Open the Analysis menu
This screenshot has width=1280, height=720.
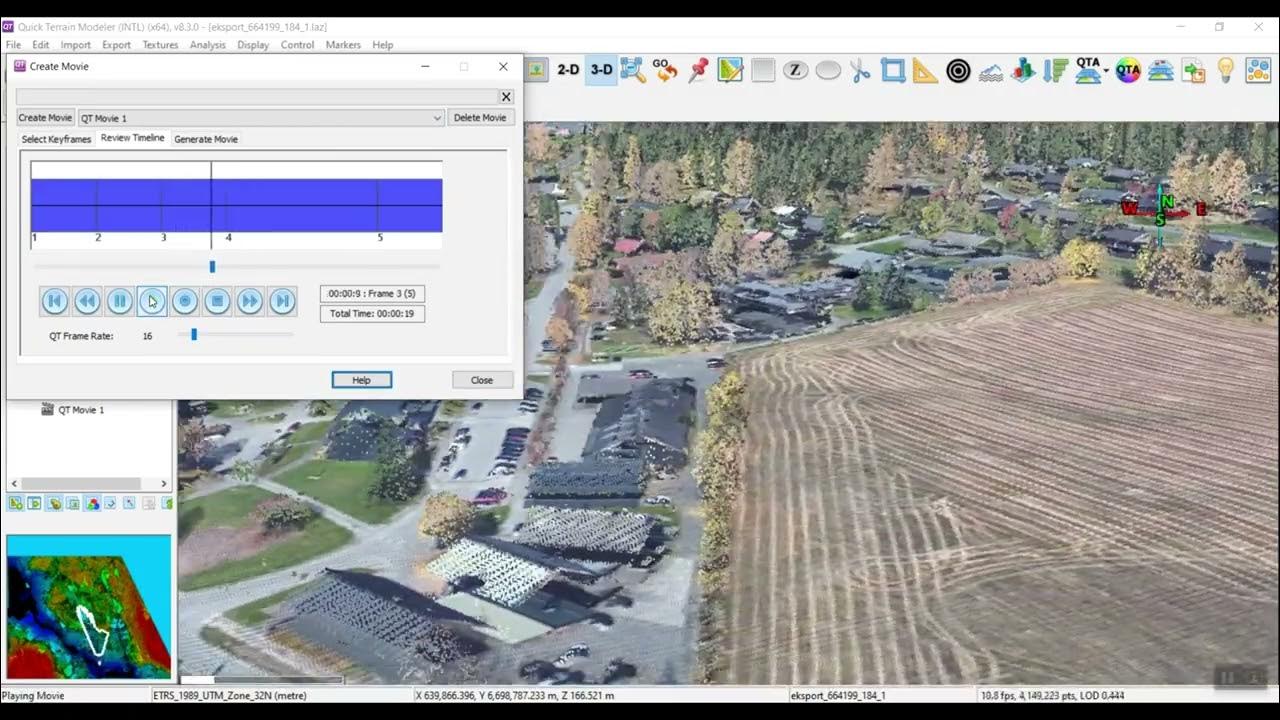208,45
